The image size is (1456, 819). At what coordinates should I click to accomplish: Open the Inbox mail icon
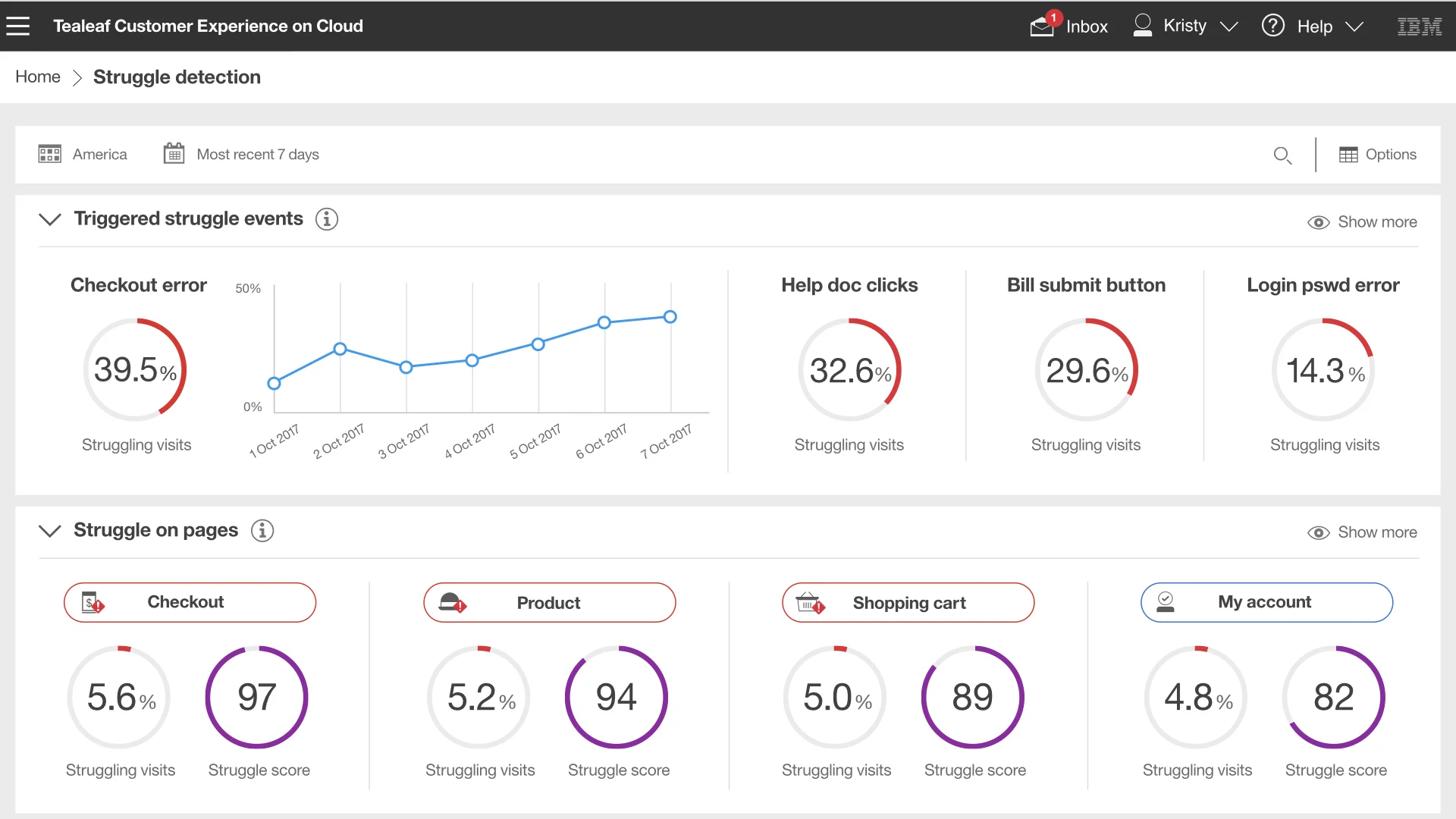coord(1042,26)
